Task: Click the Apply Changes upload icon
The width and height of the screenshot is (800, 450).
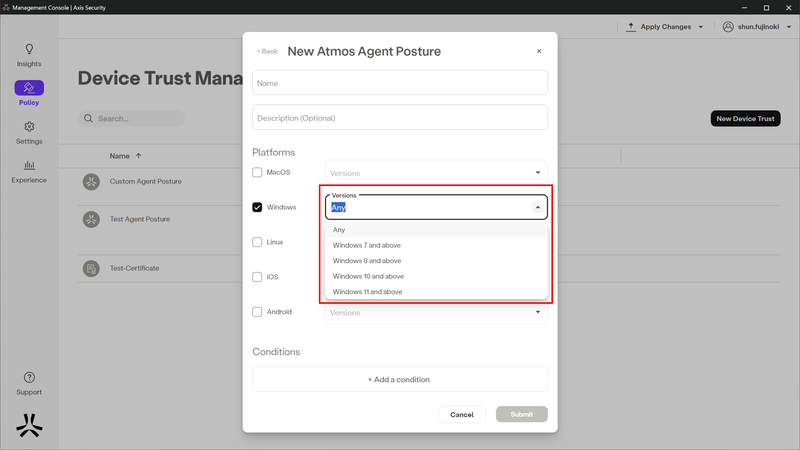Action: (631, 27)
